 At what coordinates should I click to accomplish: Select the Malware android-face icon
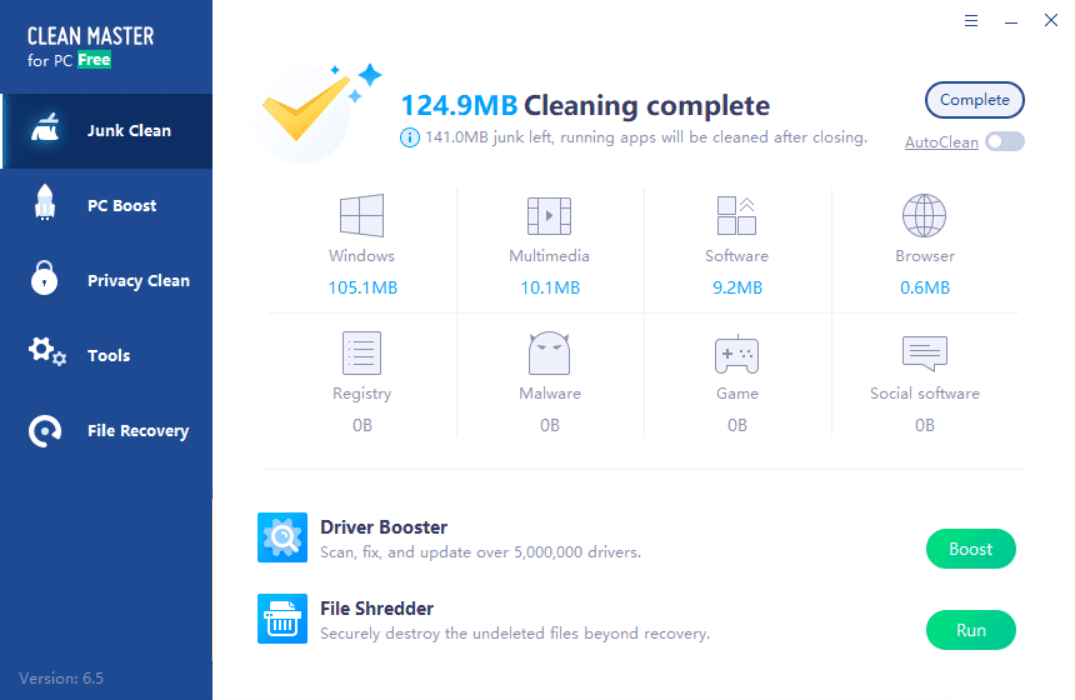pyautogui.click(x=549, y=353)
